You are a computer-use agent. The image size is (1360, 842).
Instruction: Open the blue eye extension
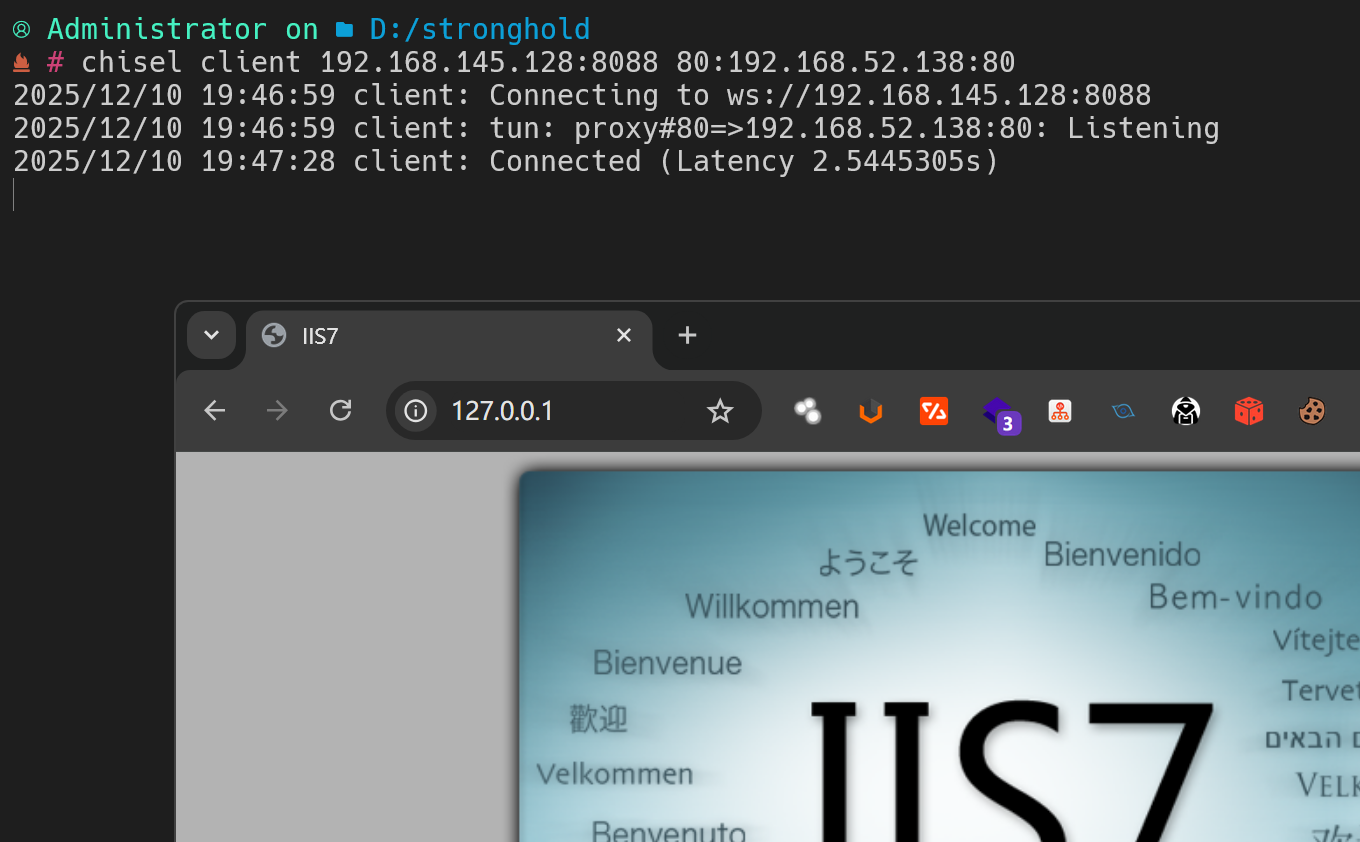[x=1123, y=411]
